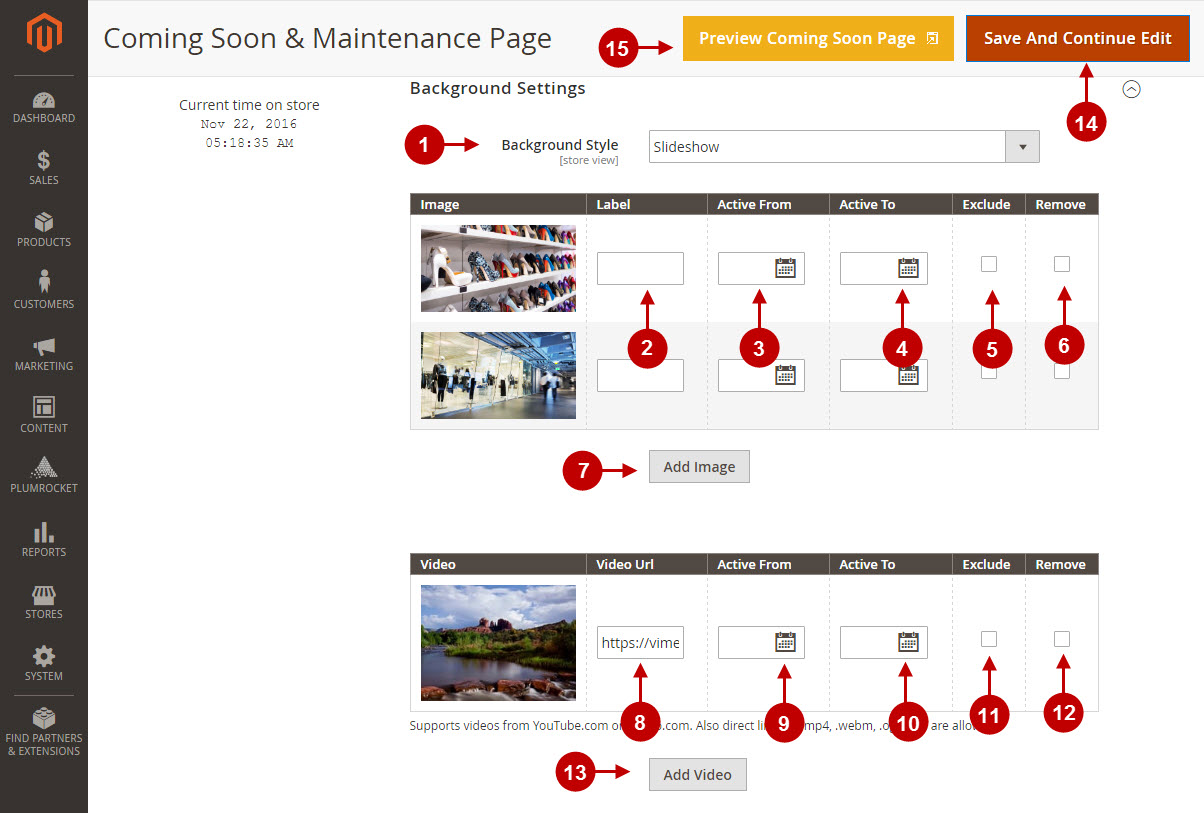
Task: Open the Reports menu in the sidebar
Action: [x=44, y=540]
